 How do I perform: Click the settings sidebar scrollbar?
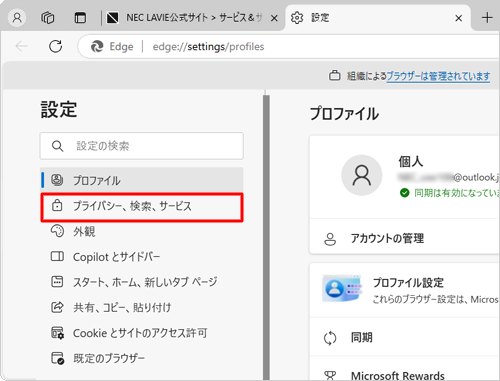[x=266, y=237]
